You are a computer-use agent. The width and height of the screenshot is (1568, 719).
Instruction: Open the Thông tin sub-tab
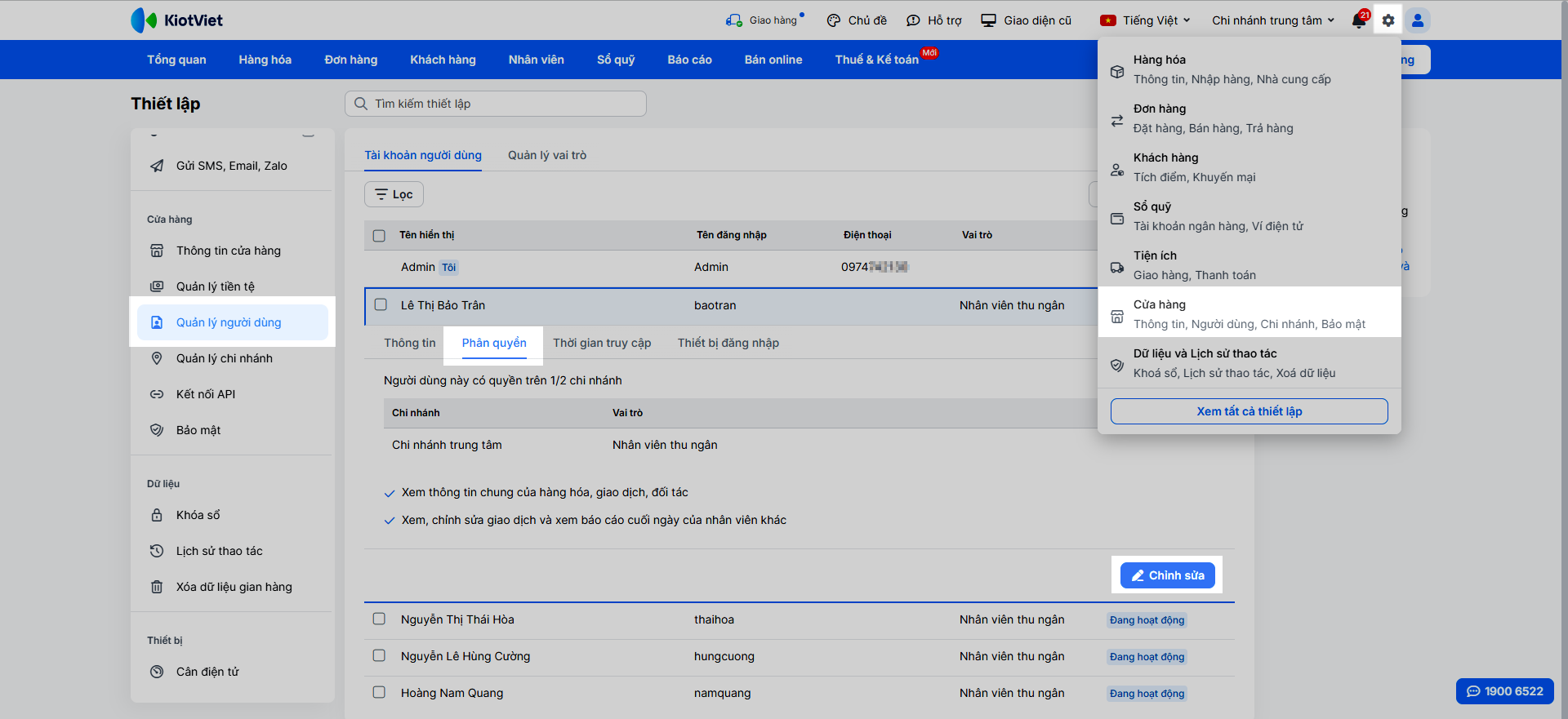pyautogui.click(x=410, y=343)
